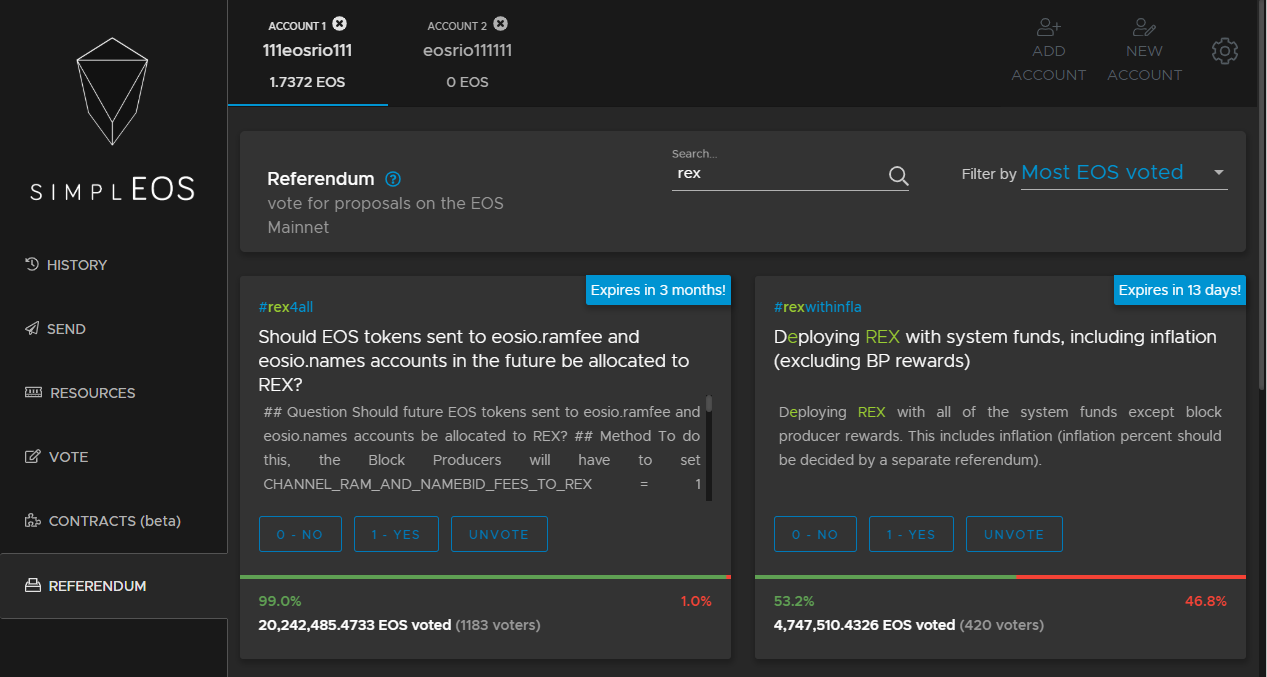The width and height of the screenshot is (1267, 677).
Task: Click the Referendum help question icon
Action: 393,180
